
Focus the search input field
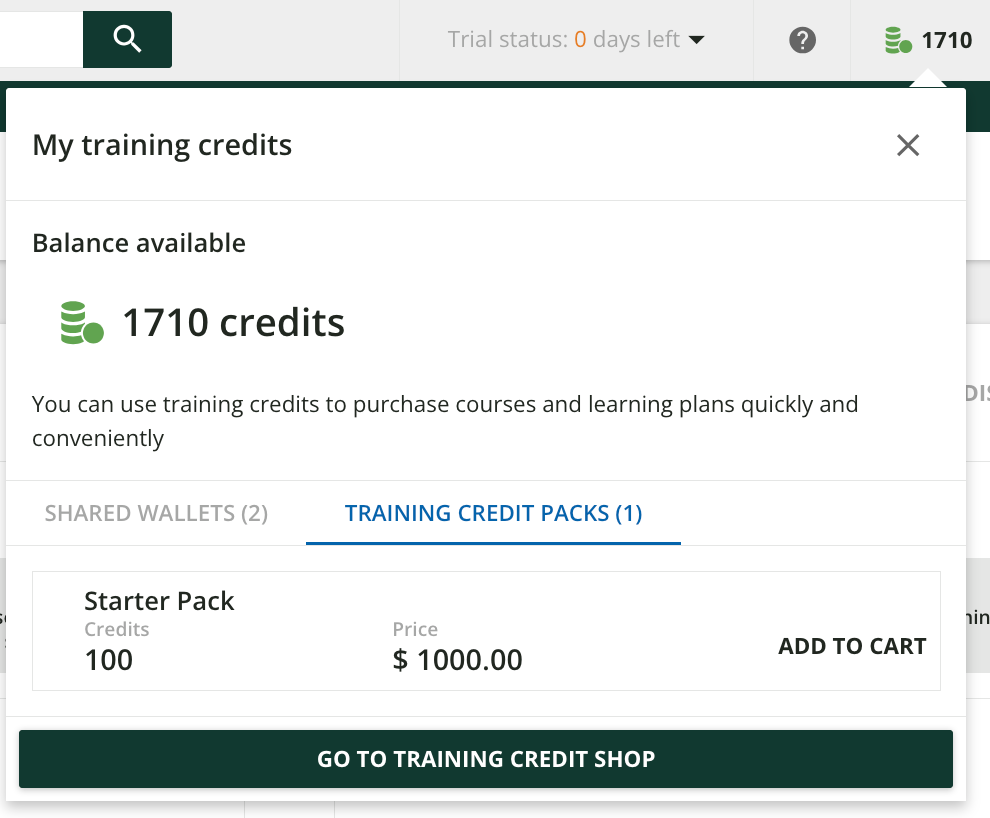(x=40, y=39)
